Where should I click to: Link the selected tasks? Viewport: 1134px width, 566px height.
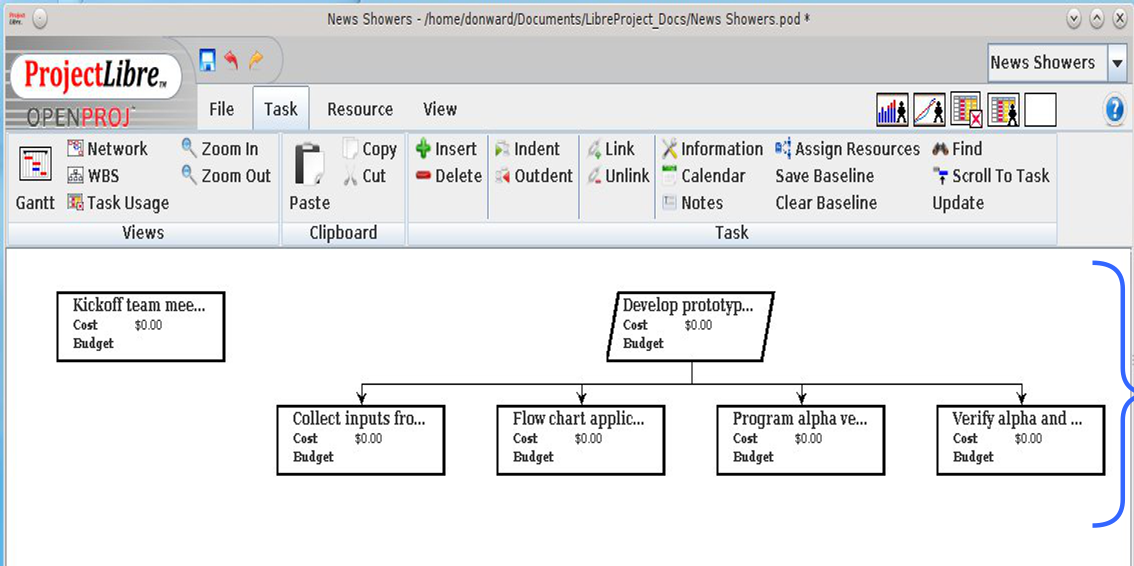[611, 149]
